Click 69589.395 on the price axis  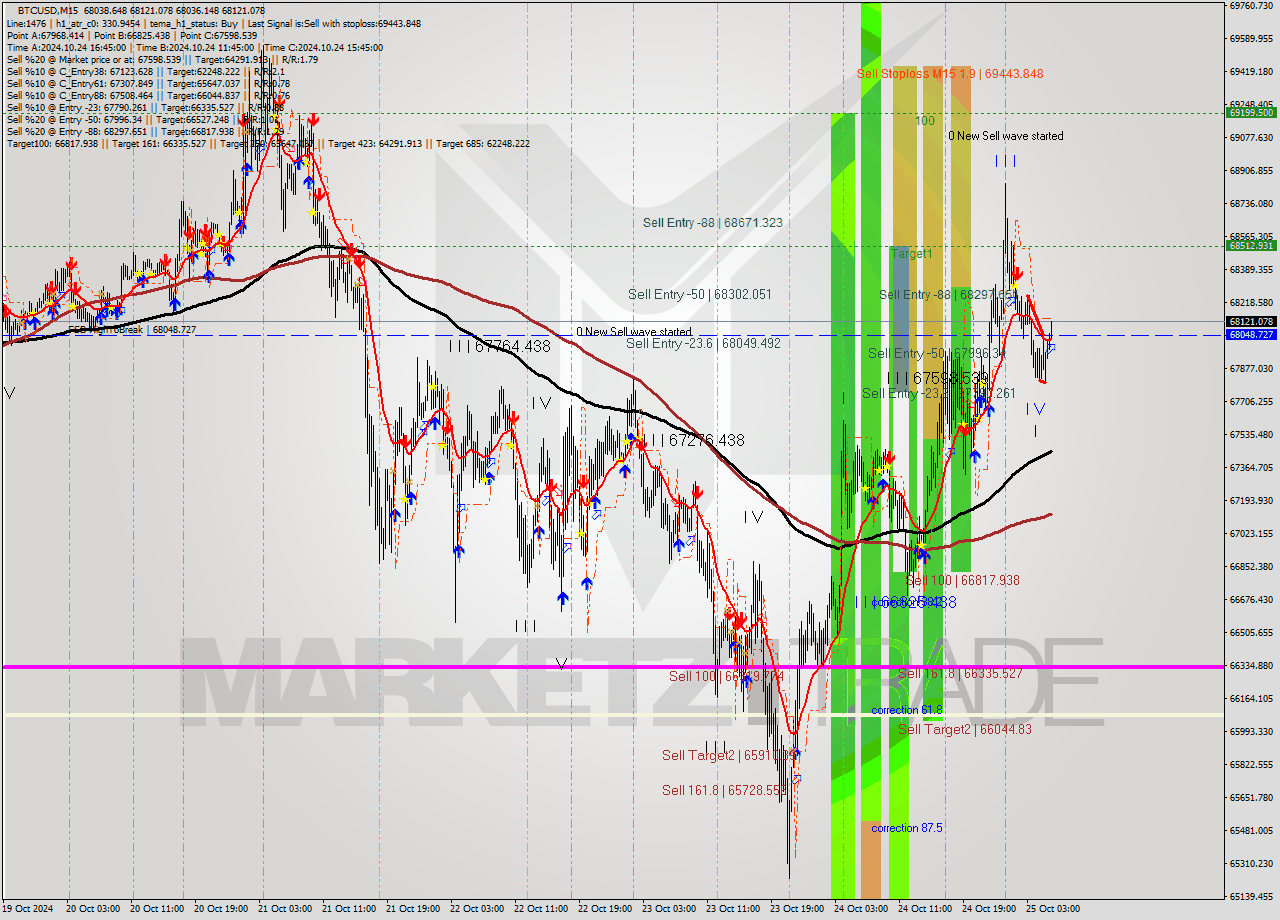1250,39
